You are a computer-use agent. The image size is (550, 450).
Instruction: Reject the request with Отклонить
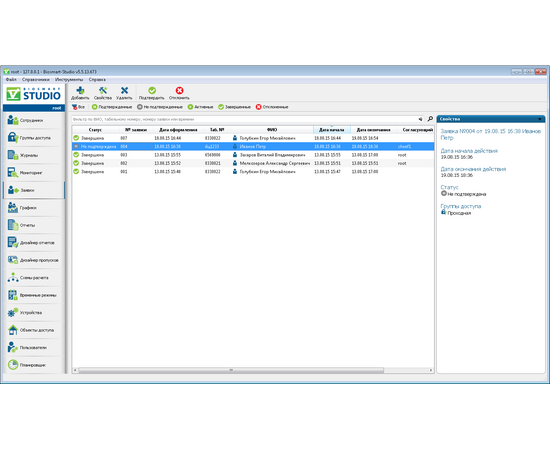pyautogui.click(x=179, y=93)
